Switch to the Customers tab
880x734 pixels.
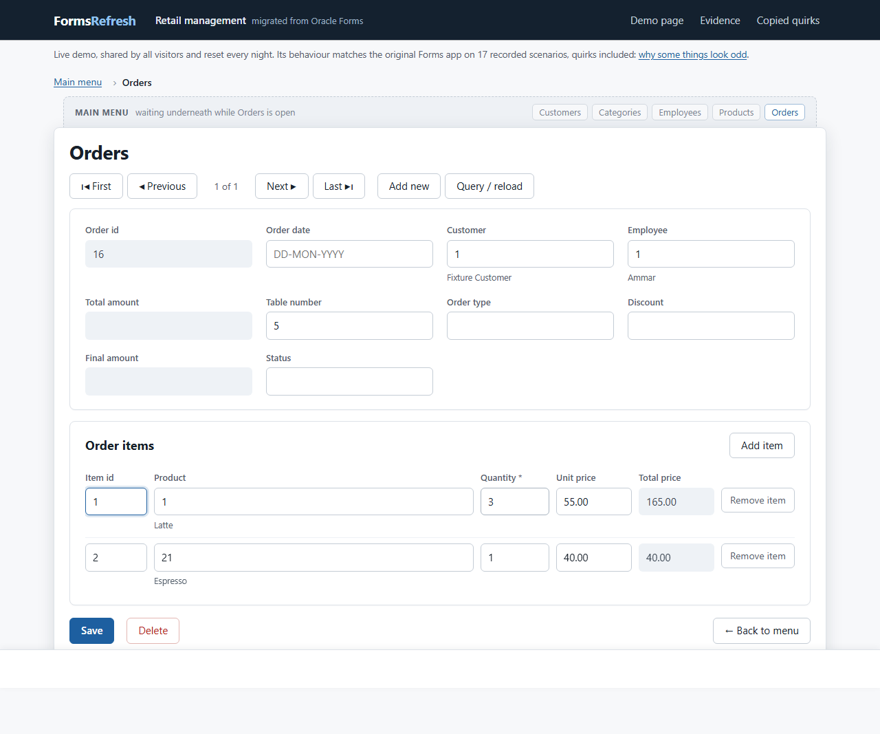point(560,112)
